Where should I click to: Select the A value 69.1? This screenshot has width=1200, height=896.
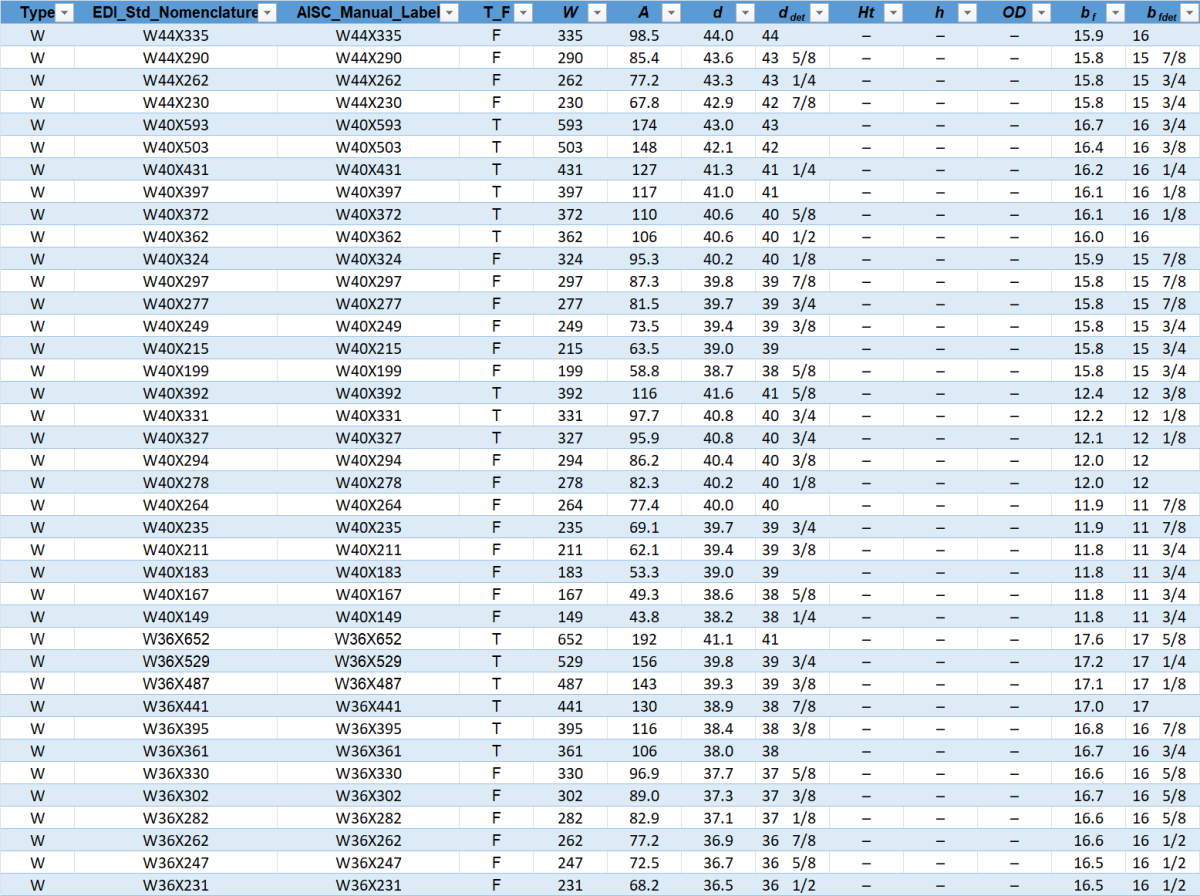click(x=643, y=528)
